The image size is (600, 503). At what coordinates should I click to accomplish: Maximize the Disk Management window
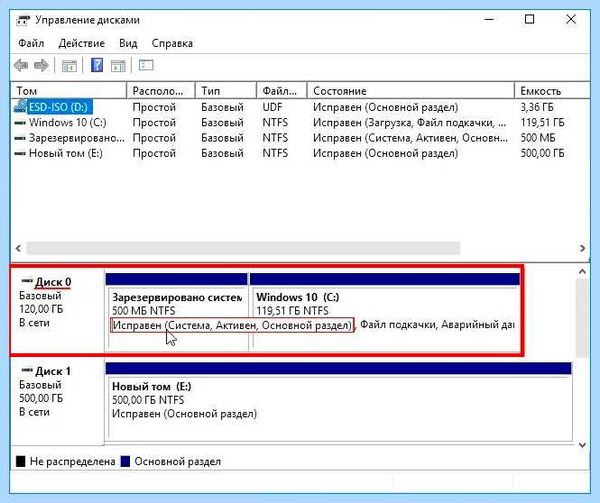click(x=529, y=19)
